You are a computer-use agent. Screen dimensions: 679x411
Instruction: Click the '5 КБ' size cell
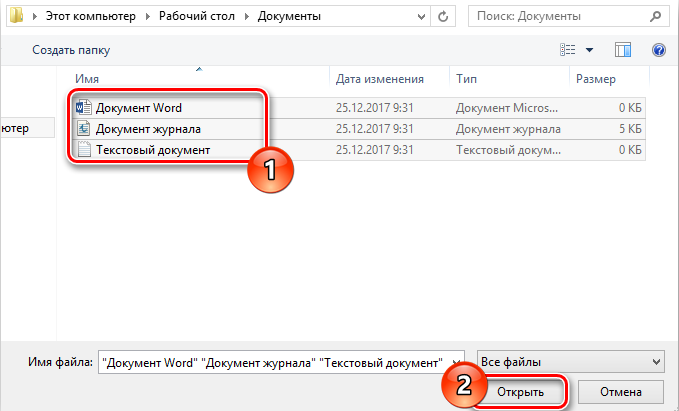click(x=630, y=129)
